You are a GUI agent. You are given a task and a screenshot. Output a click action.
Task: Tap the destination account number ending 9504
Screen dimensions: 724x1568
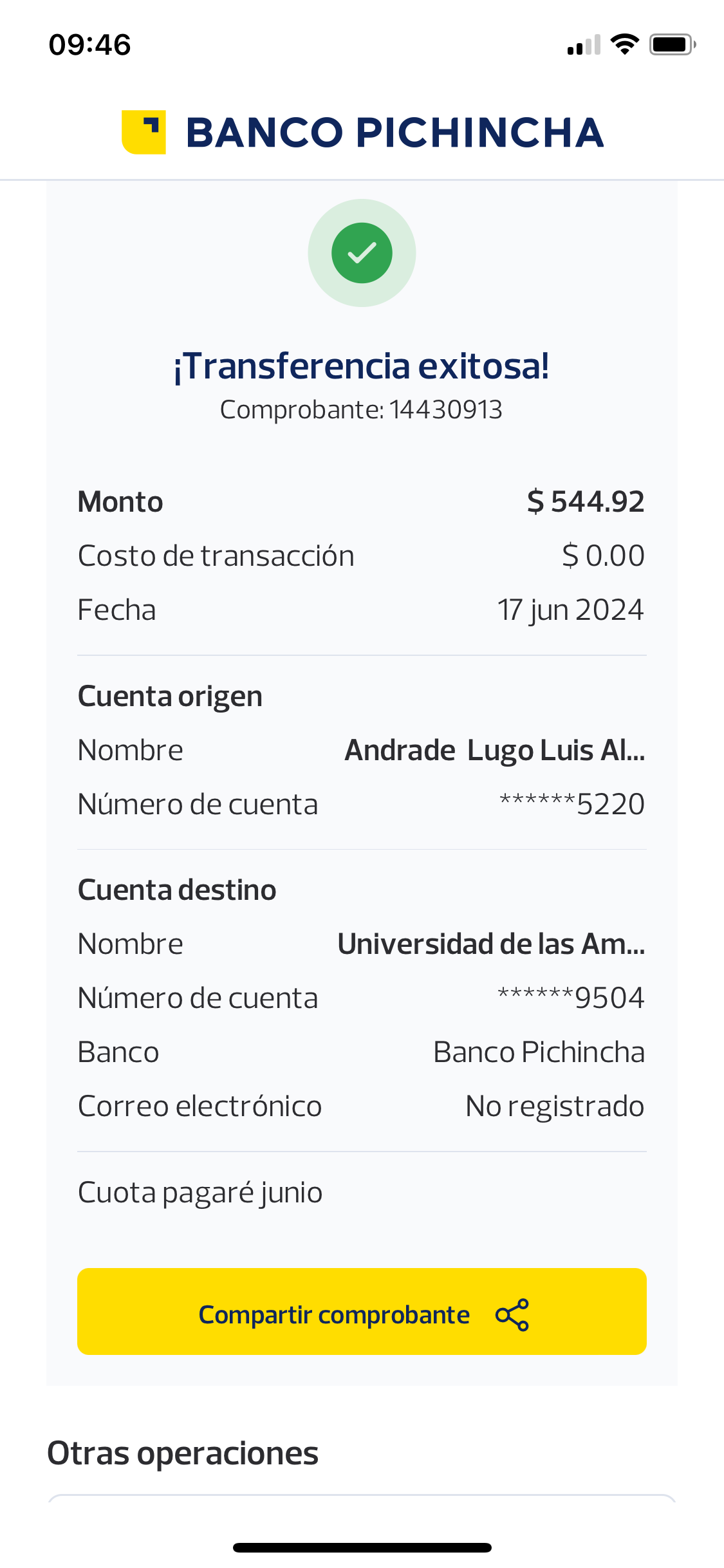pyautogui.click(x=571, y=998)
